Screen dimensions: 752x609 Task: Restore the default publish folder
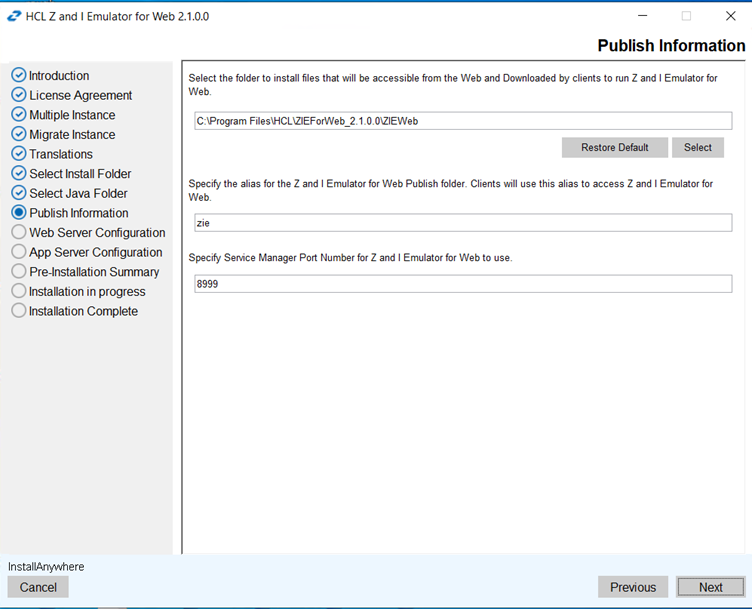click(x=614, y=147)
